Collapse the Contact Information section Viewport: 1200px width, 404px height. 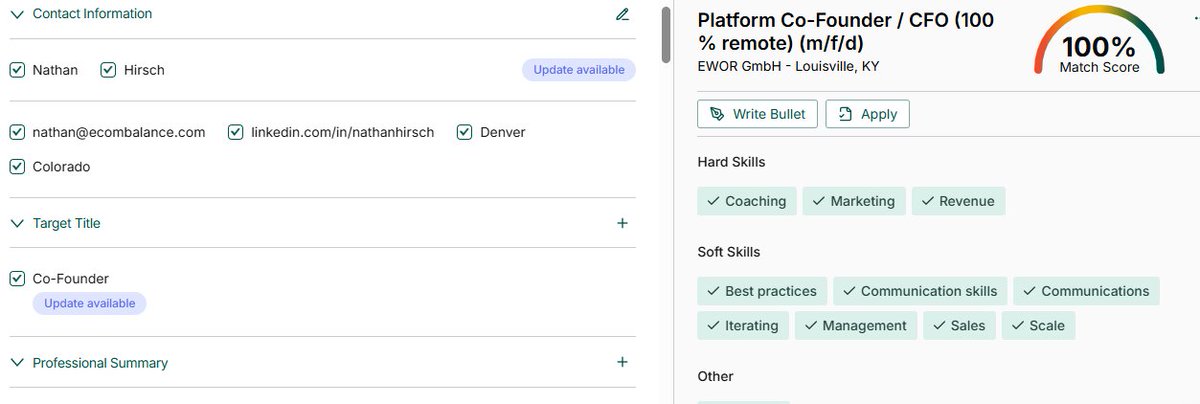coord(17,14)
